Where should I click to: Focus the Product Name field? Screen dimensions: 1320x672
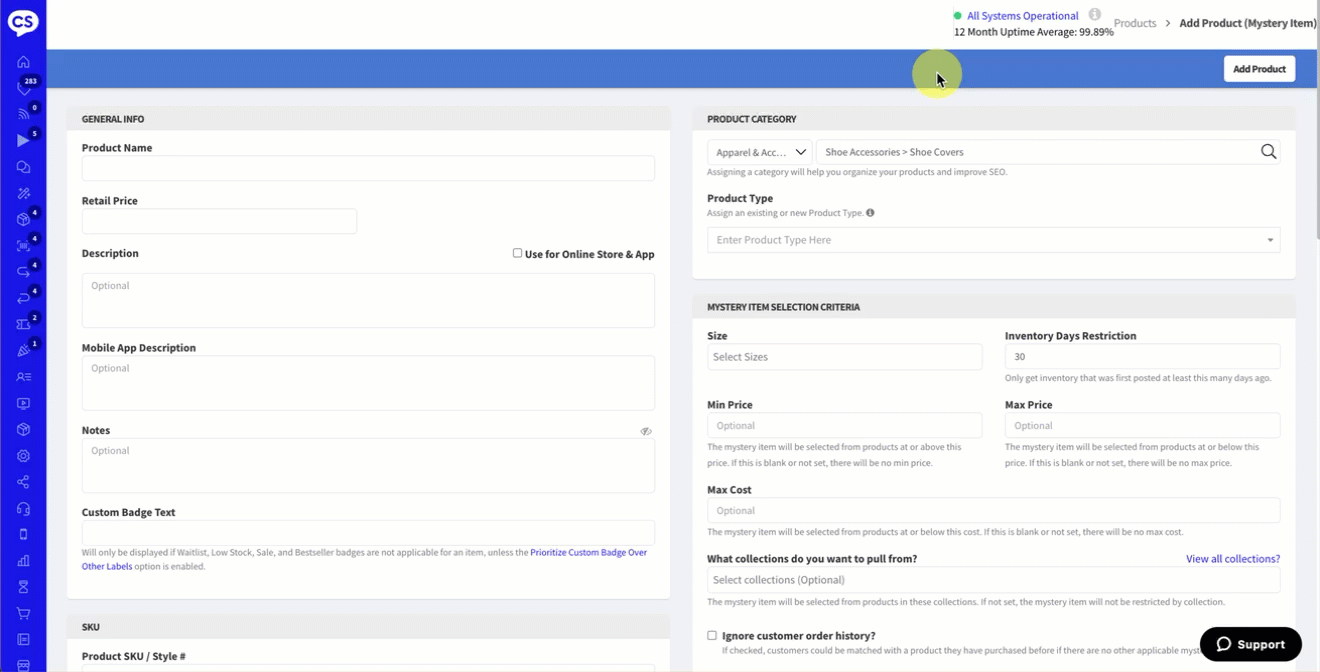pos(368,168)
